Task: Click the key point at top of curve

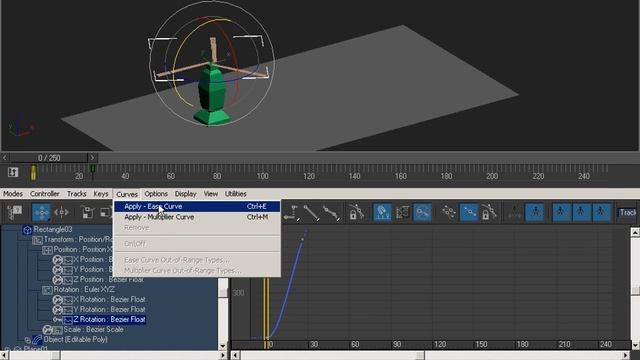Action: 302,240
